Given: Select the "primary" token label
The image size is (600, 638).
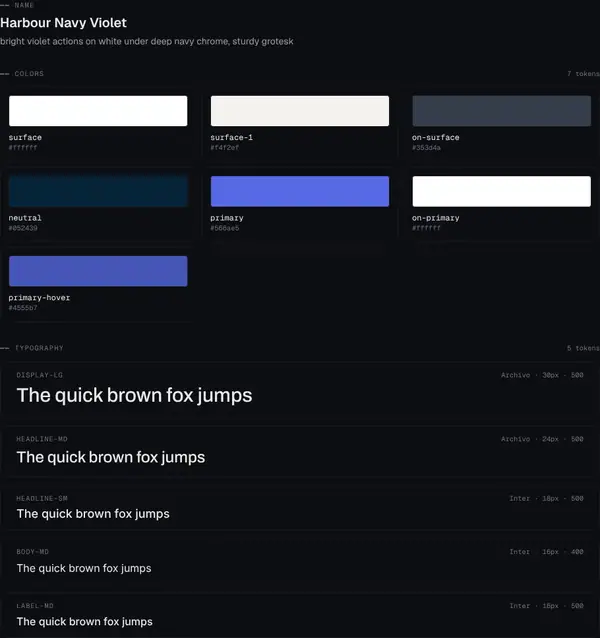Looking at the screenshot, I should coord(227,218).
